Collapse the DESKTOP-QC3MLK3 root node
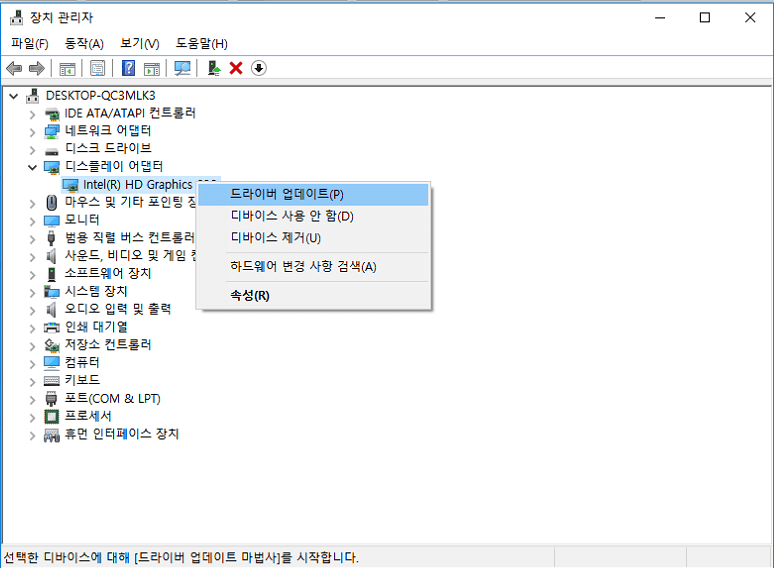The image size is (774, 568). (x=14, y=96)
